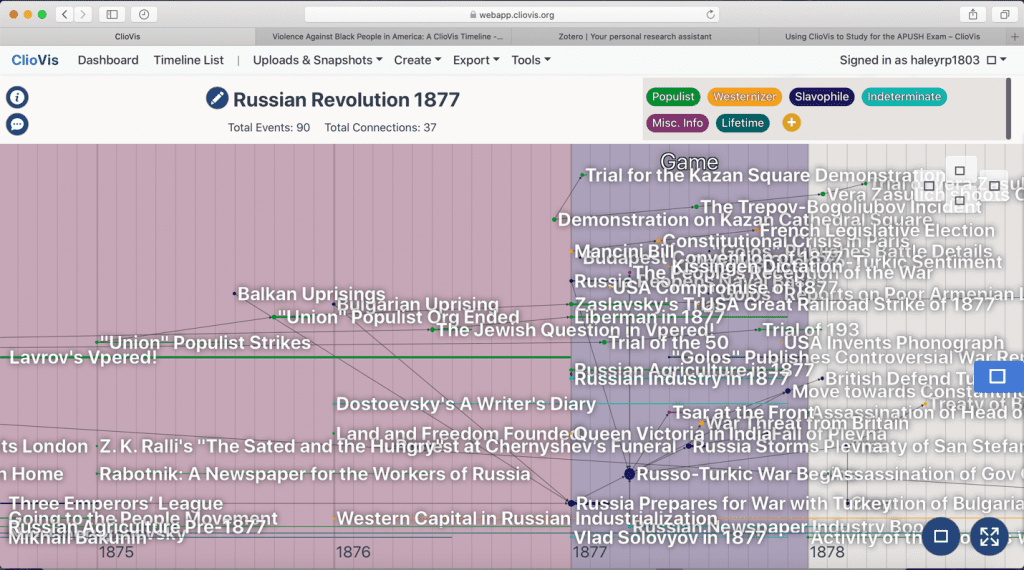The image size is (1024, 570).
Task: Show all tabs in Safari
Action: click(1004, 14)
